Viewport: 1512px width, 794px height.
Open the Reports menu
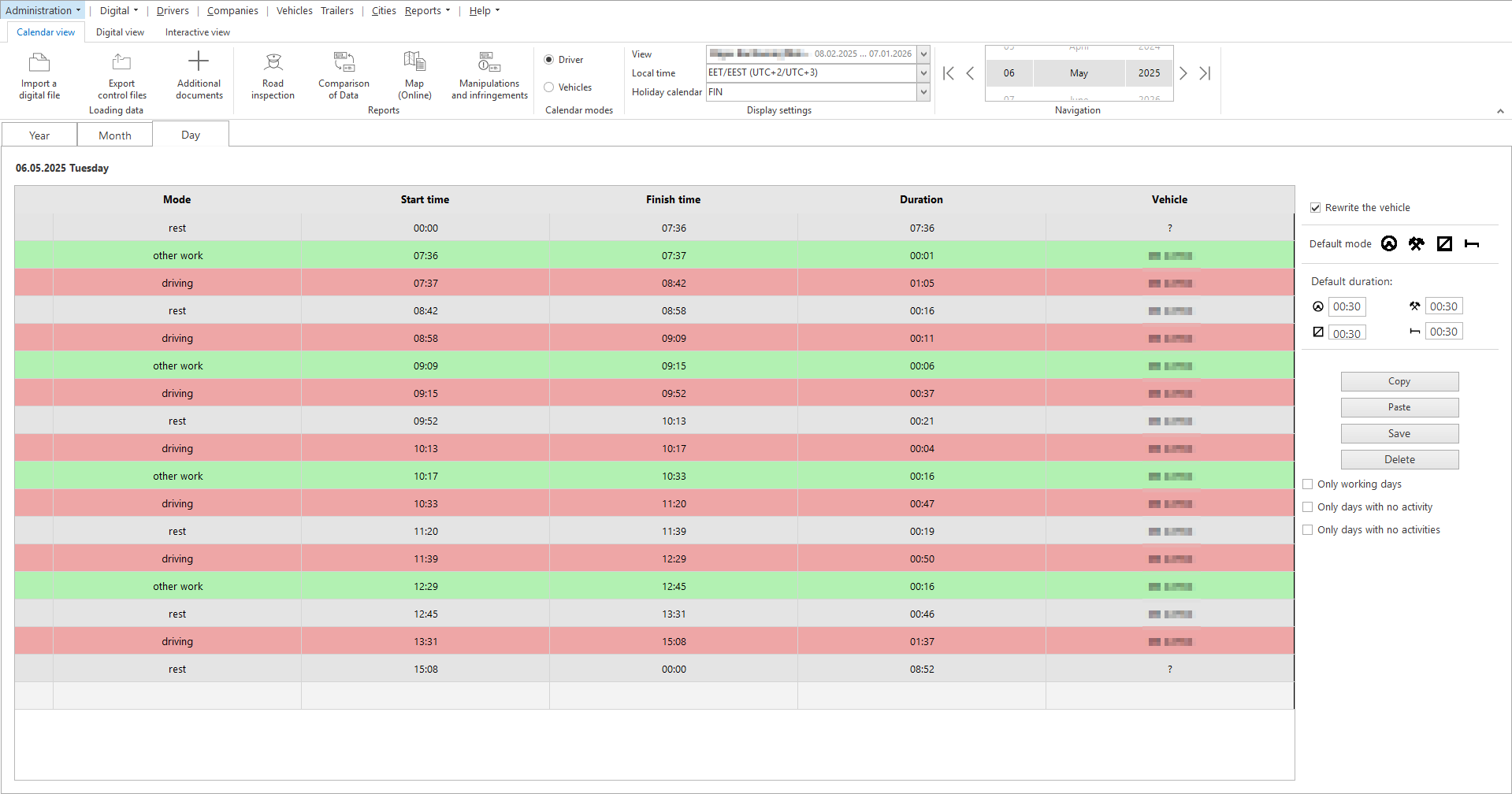[428, 10]
